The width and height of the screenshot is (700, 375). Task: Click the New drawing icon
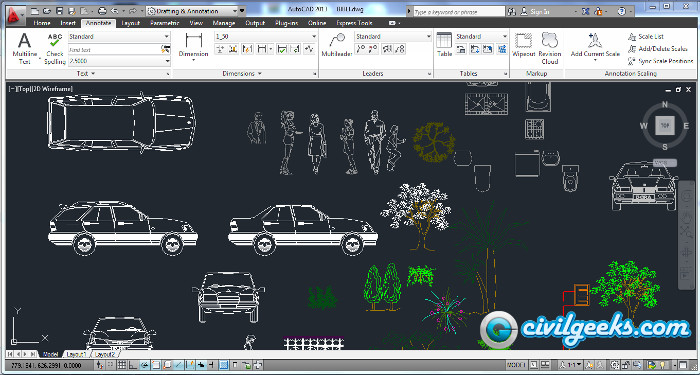(35, 11)
